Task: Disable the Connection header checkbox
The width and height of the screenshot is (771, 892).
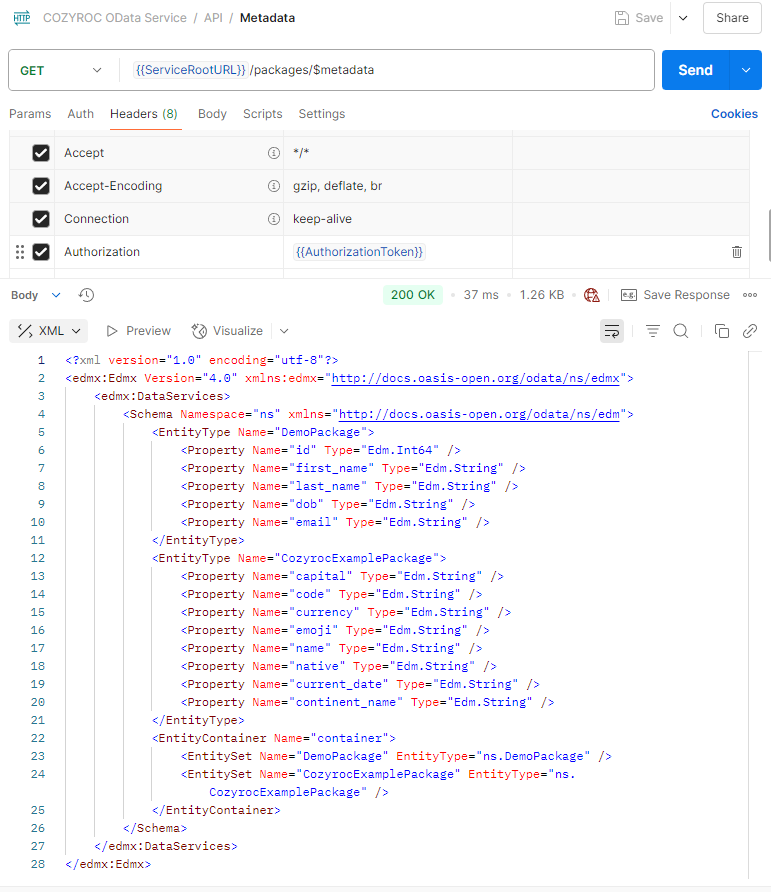Action: (x=41, y=219)
